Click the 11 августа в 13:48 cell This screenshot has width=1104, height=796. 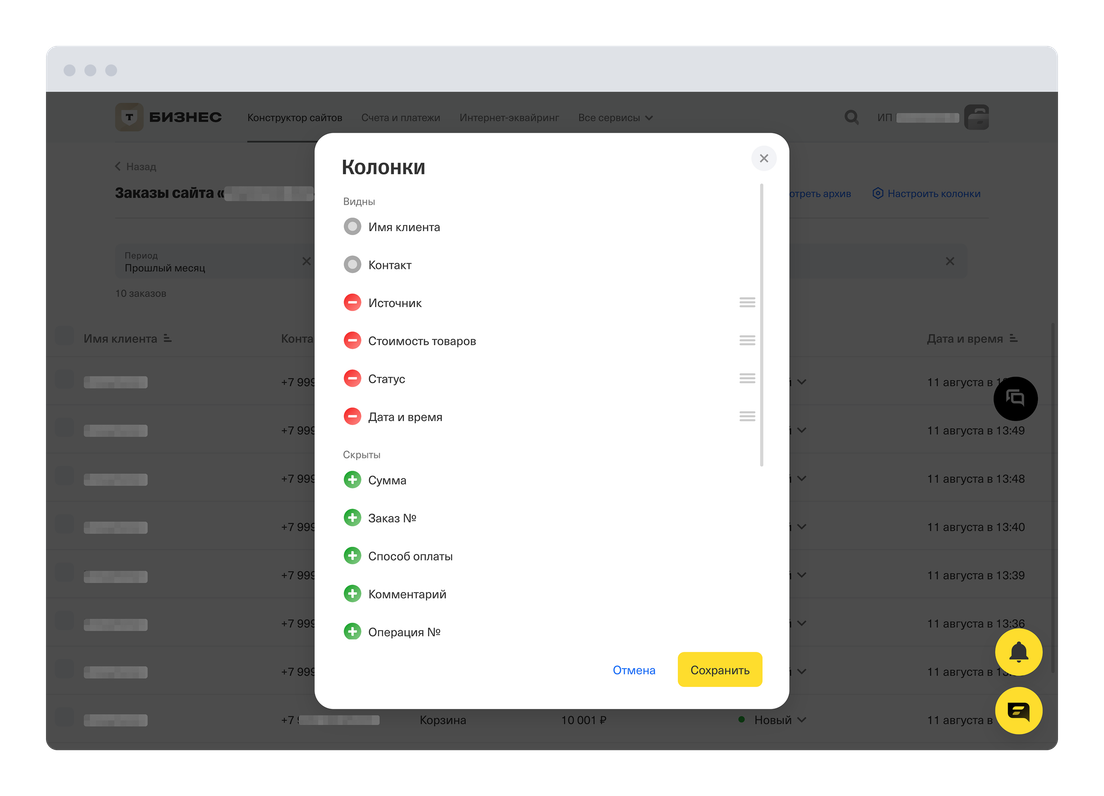(x=975, y=479)
